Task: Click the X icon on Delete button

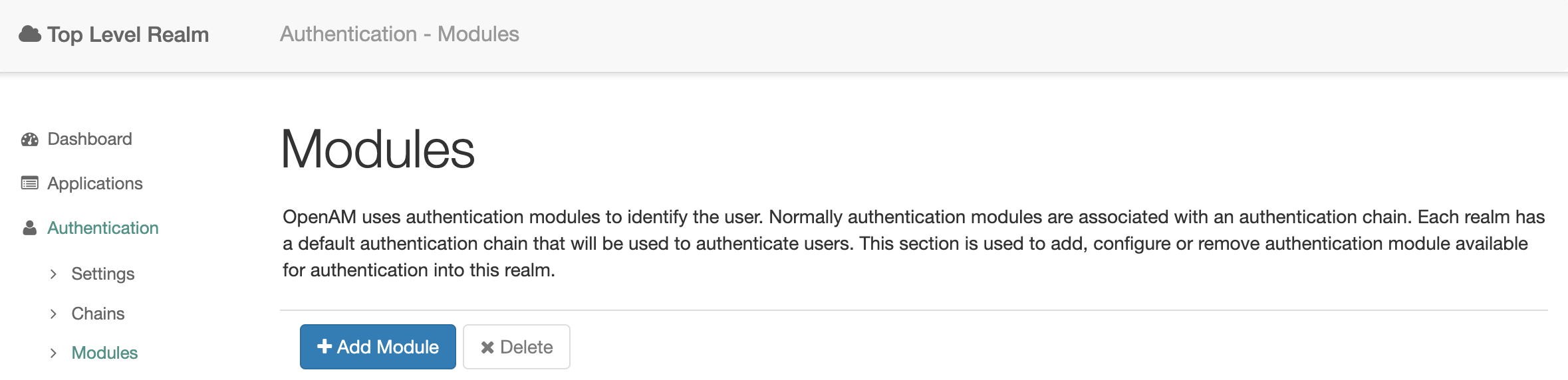Action: coord(487,347)
